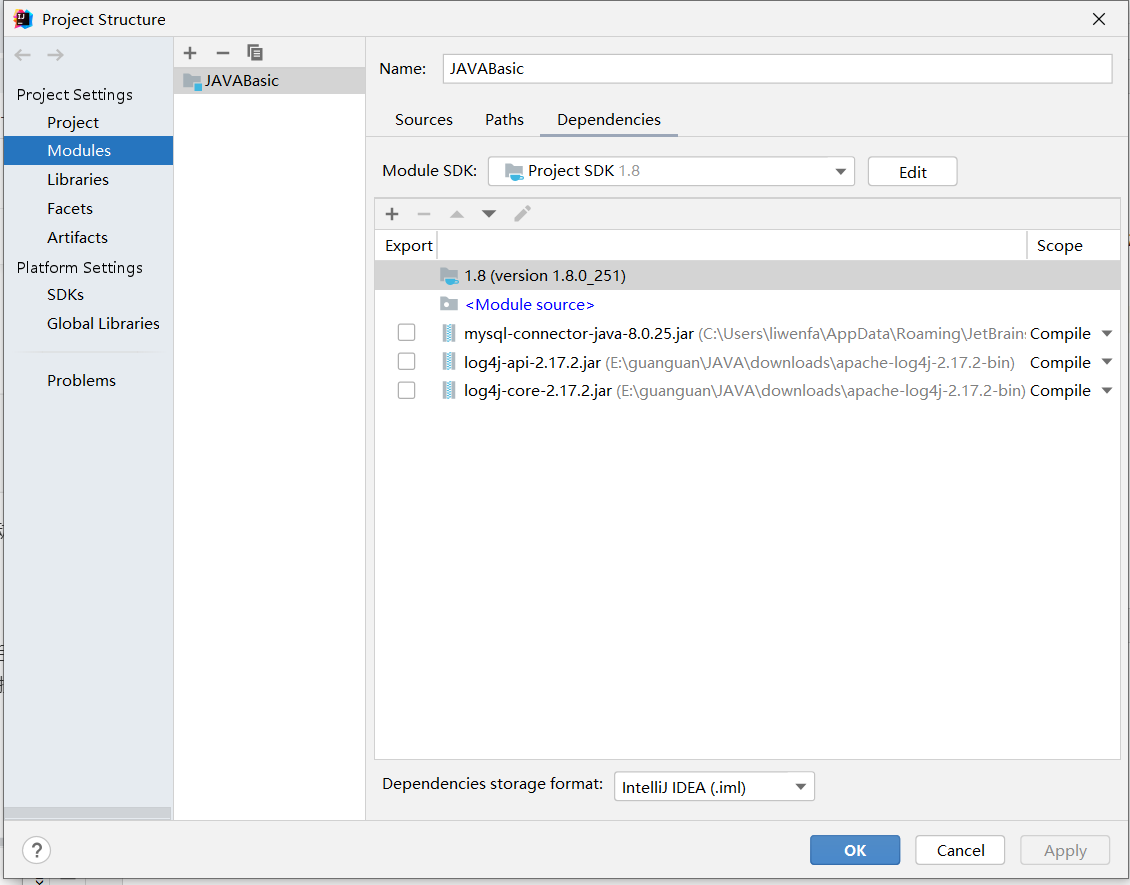The image size is (1130, 885).
Task: Switch to the Sources tab
Action: (424, 120)
